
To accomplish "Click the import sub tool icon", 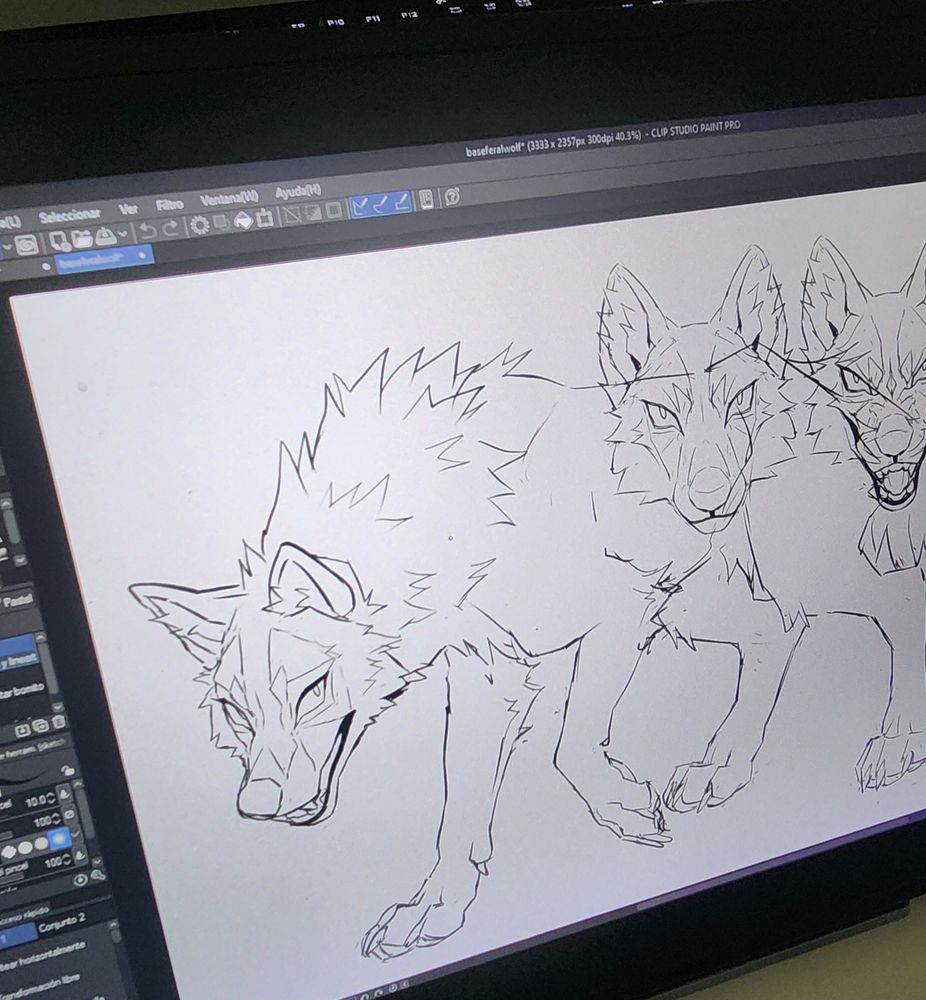I will (22, 730).
